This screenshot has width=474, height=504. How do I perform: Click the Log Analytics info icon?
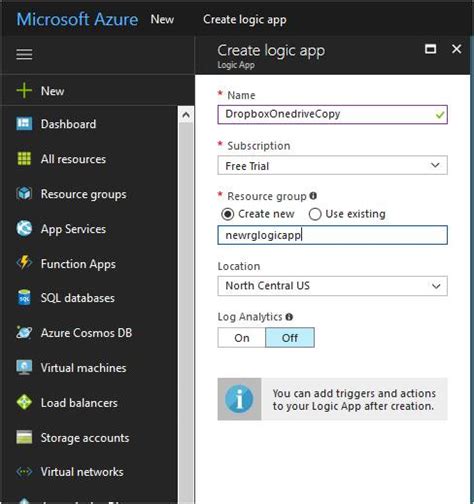click(289, 317)
